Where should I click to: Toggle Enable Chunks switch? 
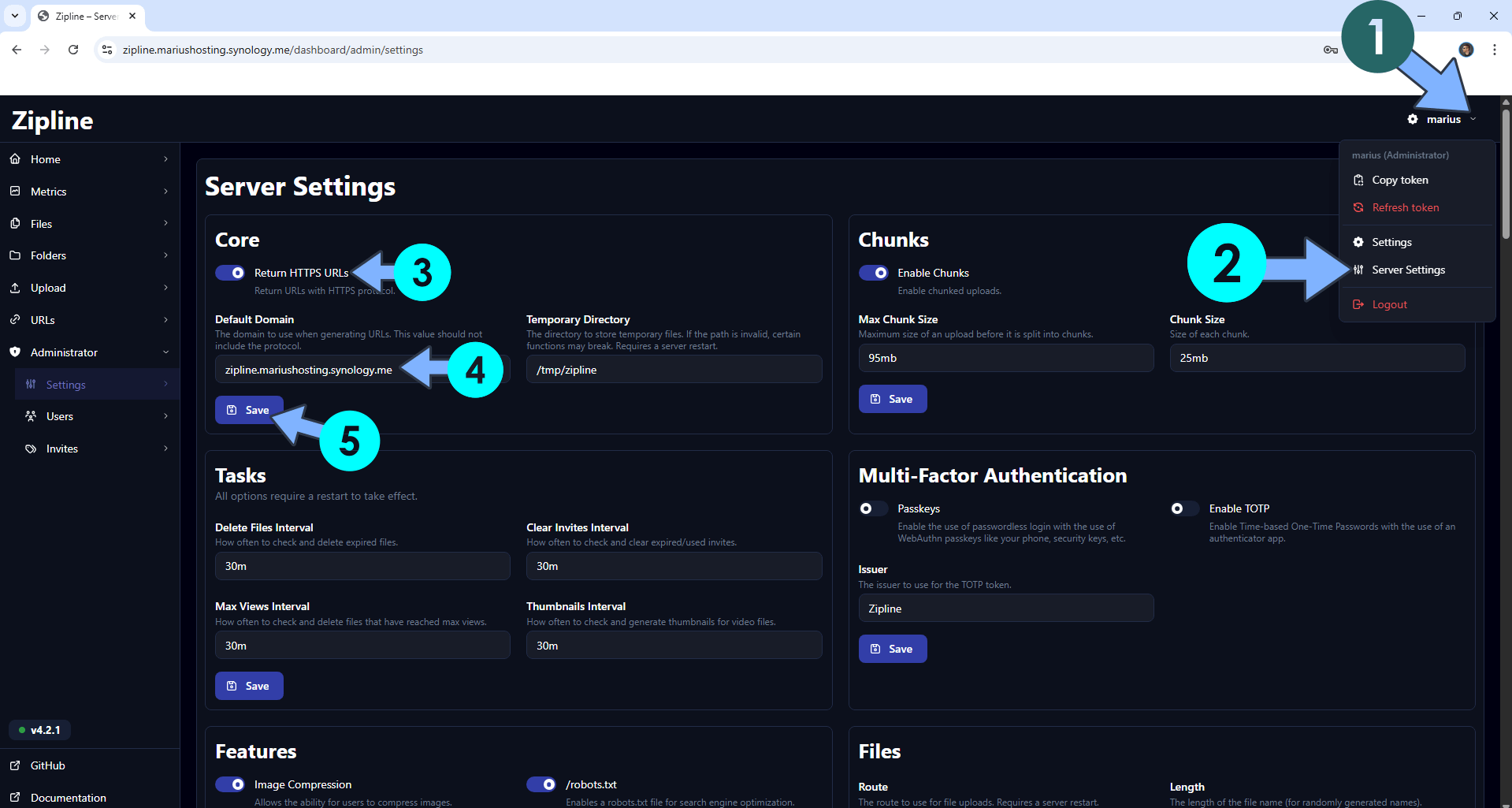pos(873,273)
